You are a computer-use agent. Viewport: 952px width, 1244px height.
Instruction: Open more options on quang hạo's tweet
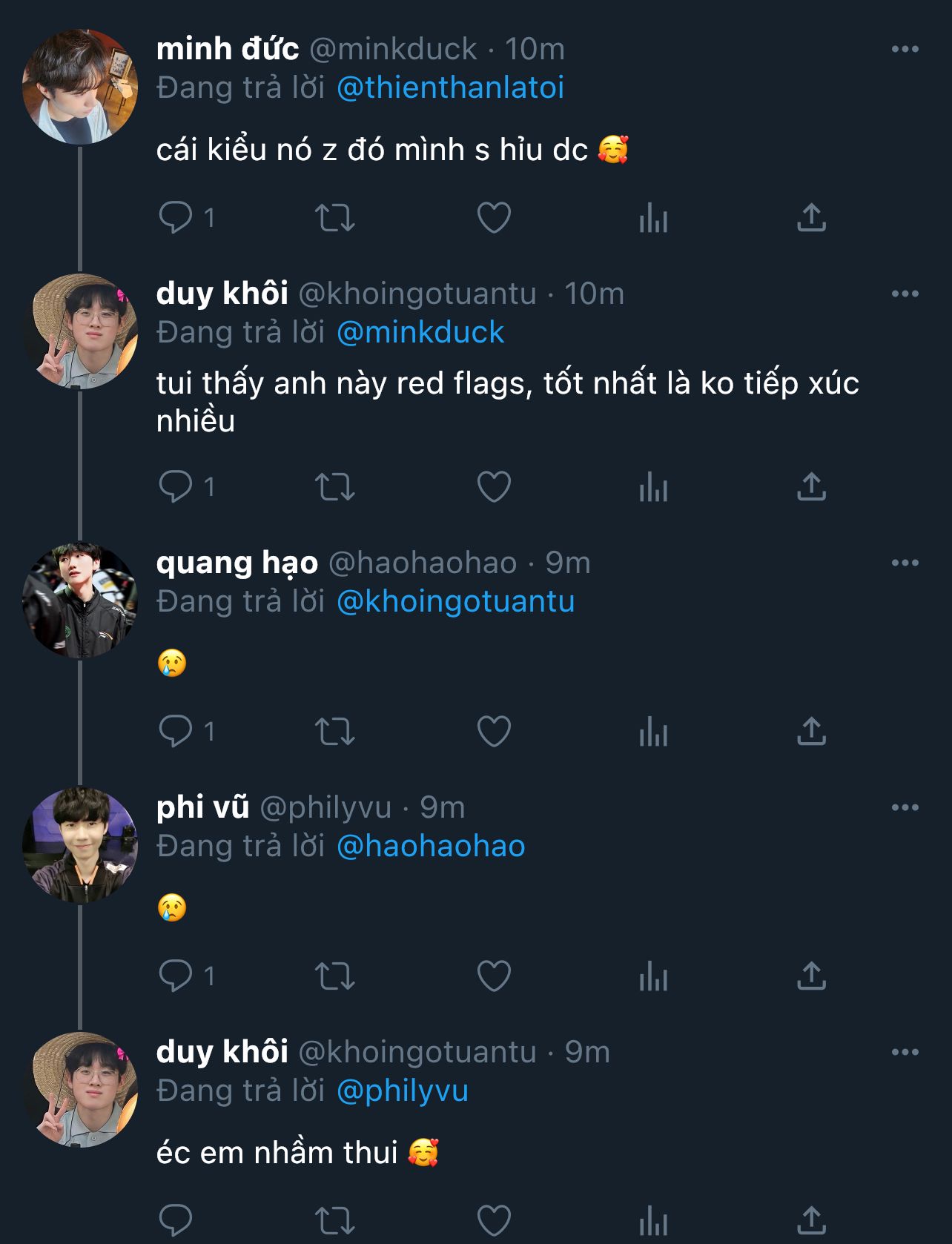click(905, 563)
